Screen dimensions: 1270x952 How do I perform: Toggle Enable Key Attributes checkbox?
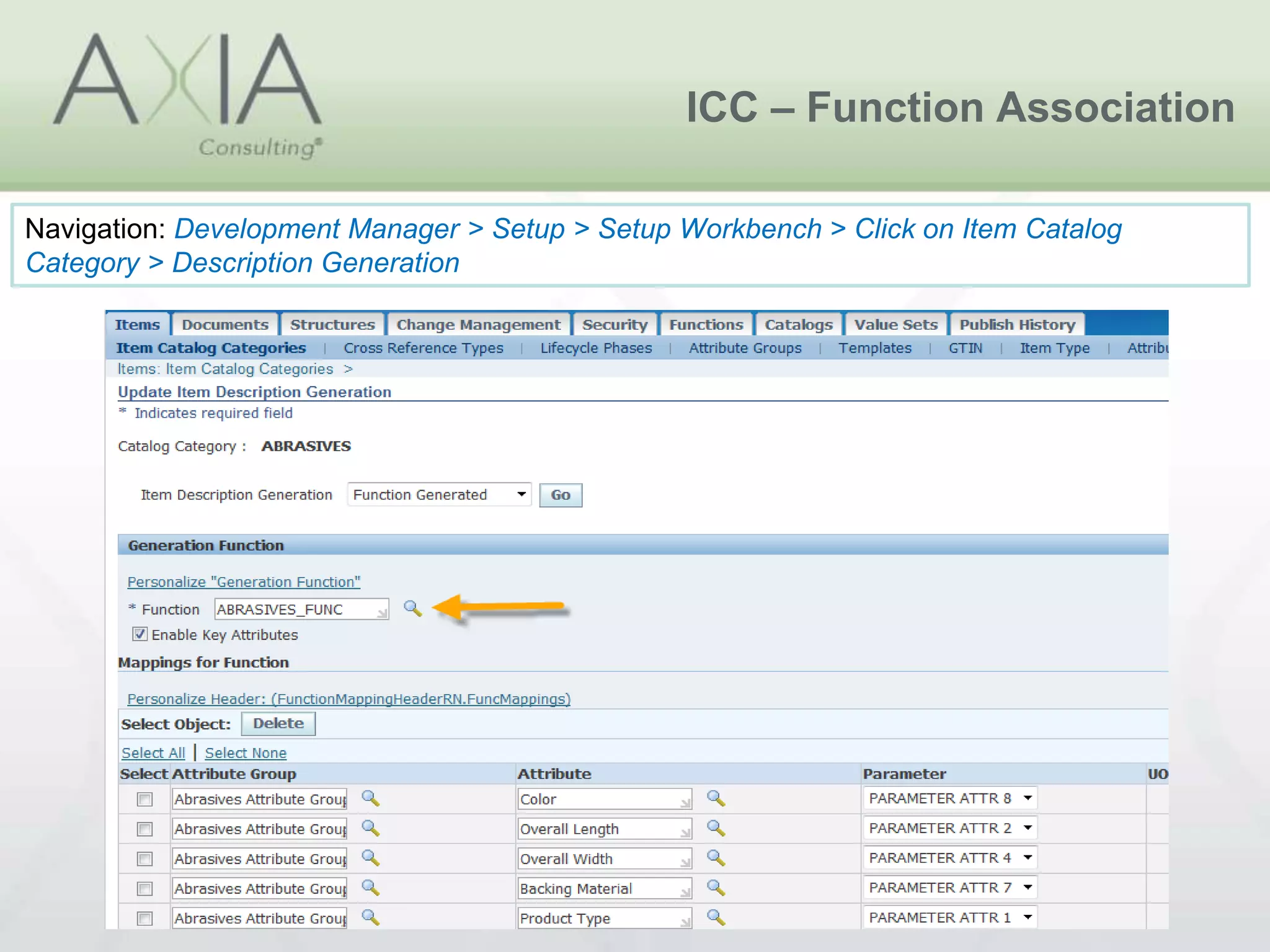click(140, 634)
